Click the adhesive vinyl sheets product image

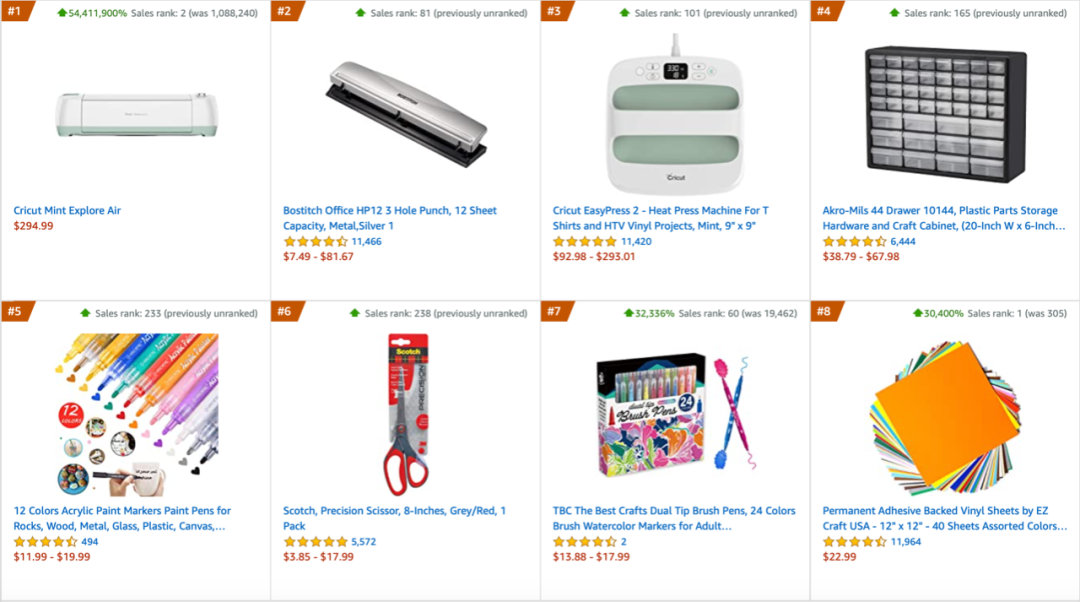[x=945, y=415]
